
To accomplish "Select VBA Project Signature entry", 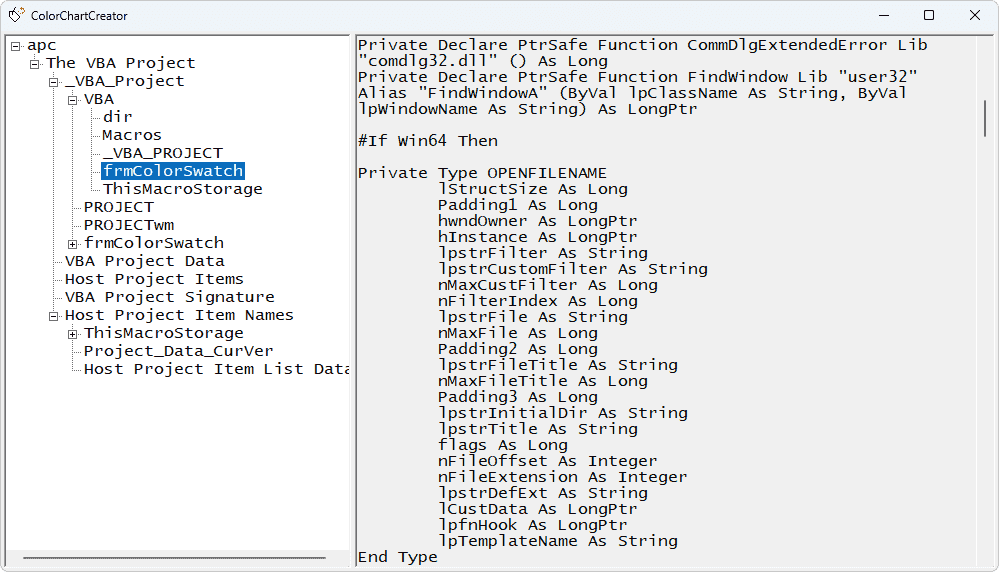I will pyautogui.click(x=169, y=297).
